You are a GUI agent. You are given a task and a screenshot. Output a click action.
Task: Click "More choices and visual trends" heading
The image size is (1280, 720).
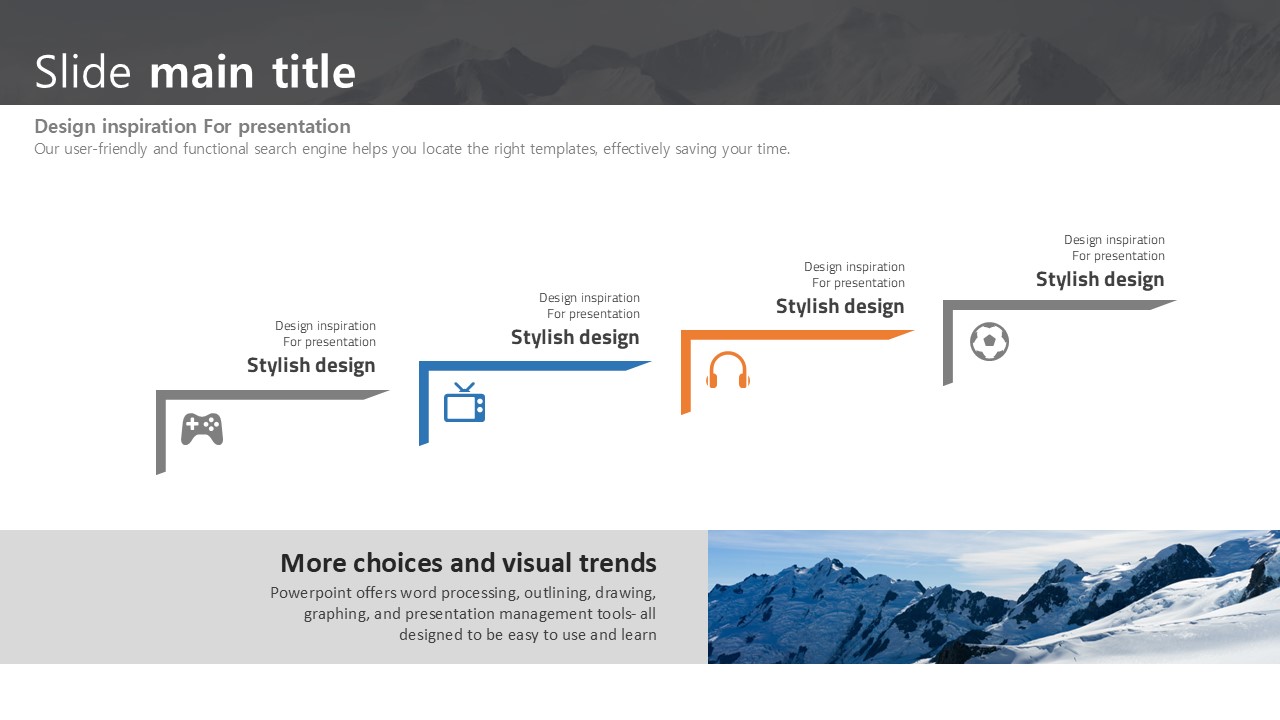pyautogui.click(x=468, y=563)
